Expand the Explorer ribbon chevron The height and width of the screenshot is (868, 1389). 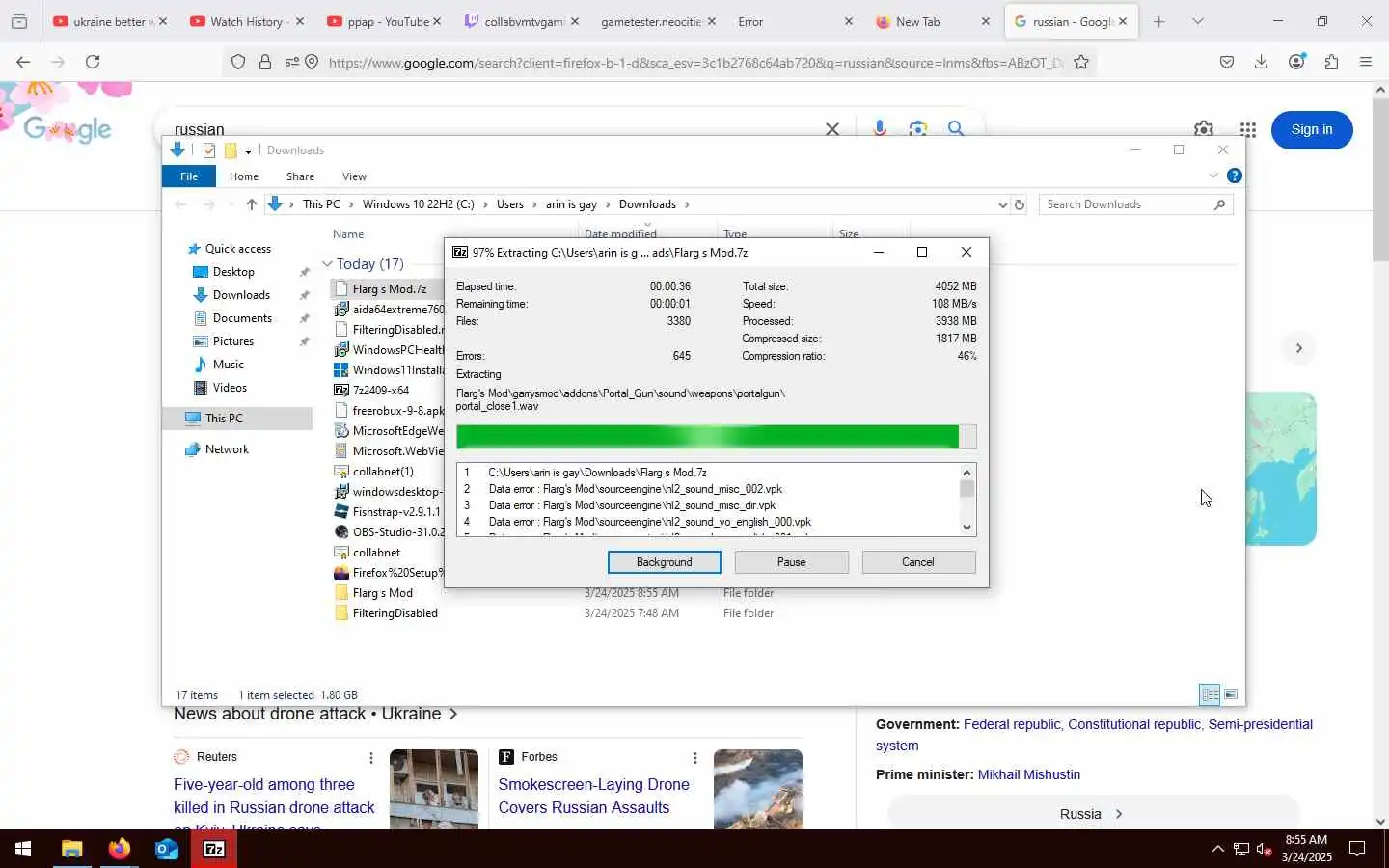[1212, 176]
